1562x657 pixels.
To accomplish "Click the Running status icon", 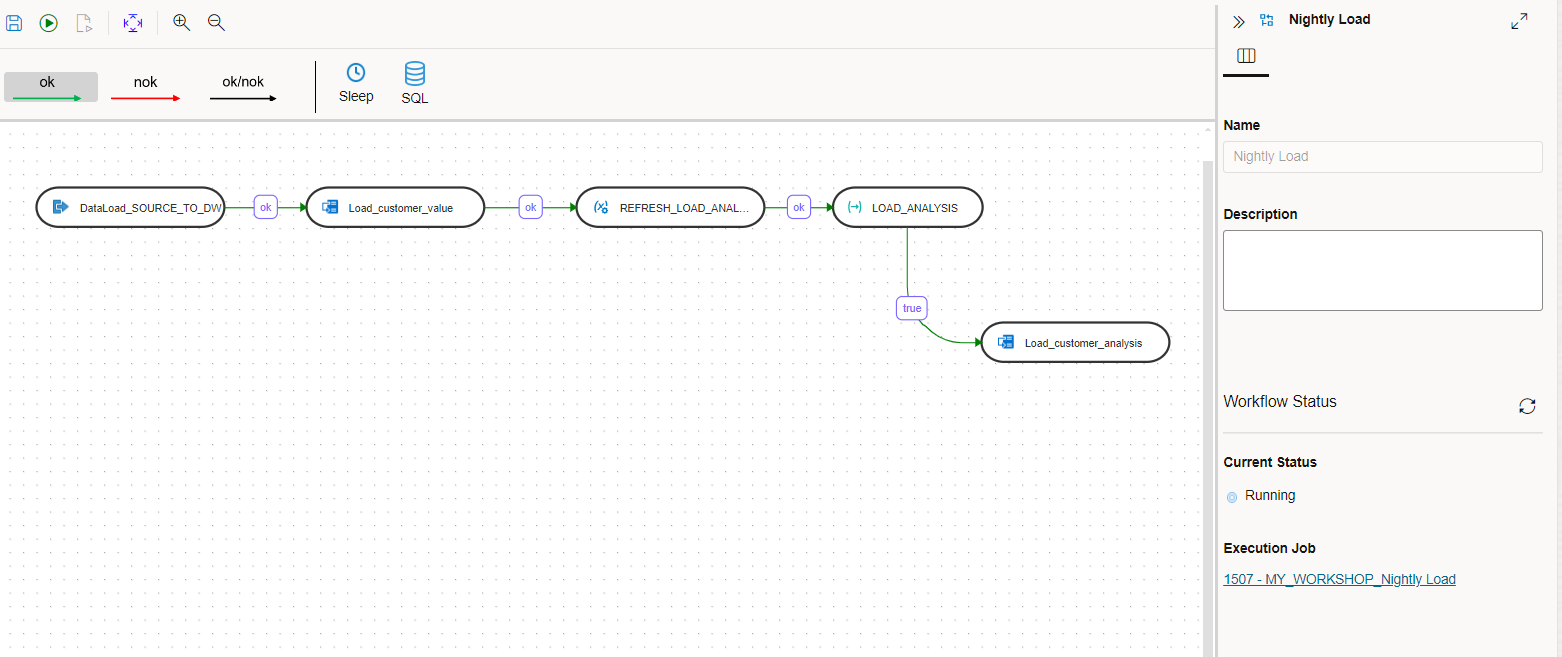I will (1232, 496).
